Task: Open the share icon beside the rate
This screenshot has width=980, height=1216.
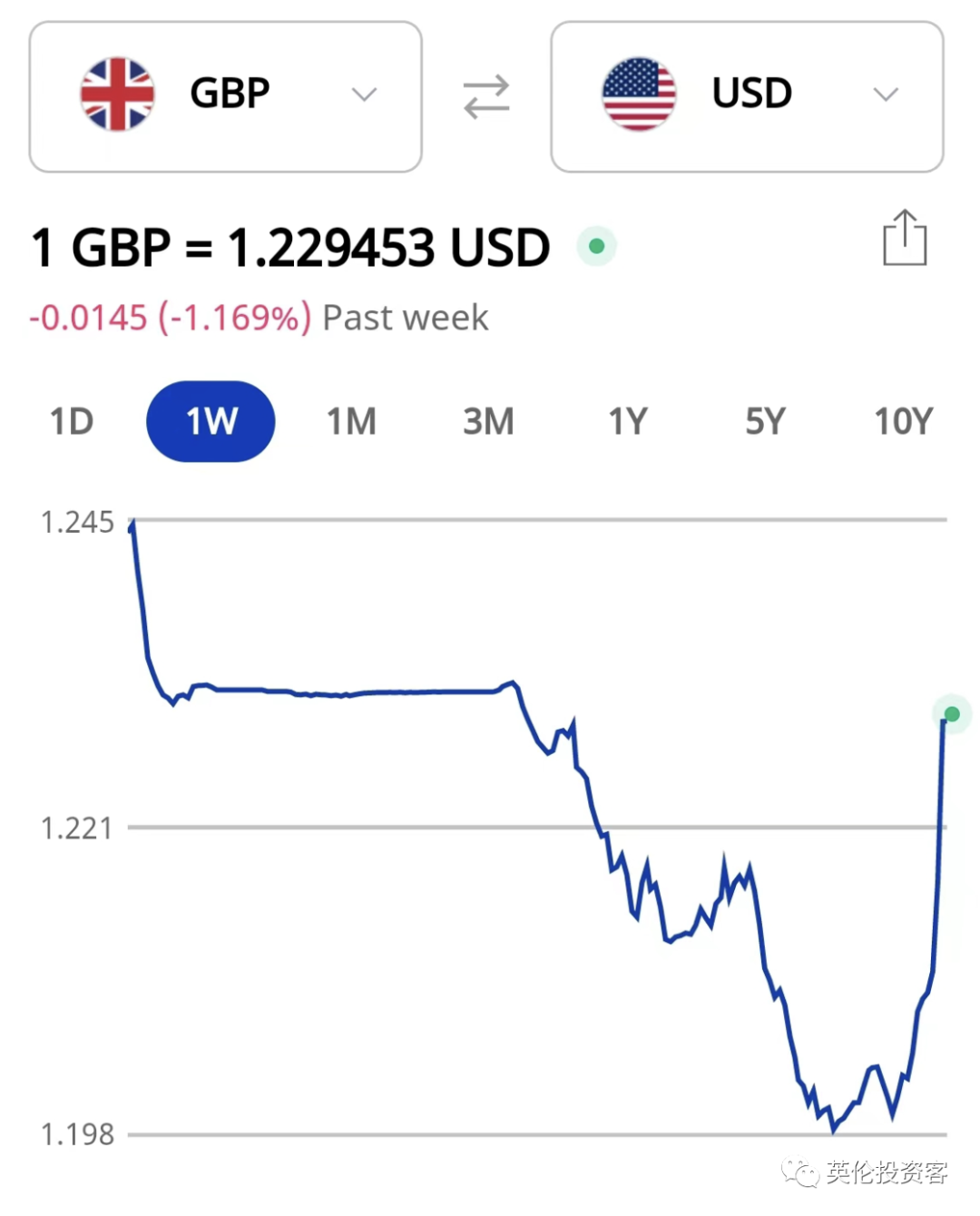Action: point(905,238)
